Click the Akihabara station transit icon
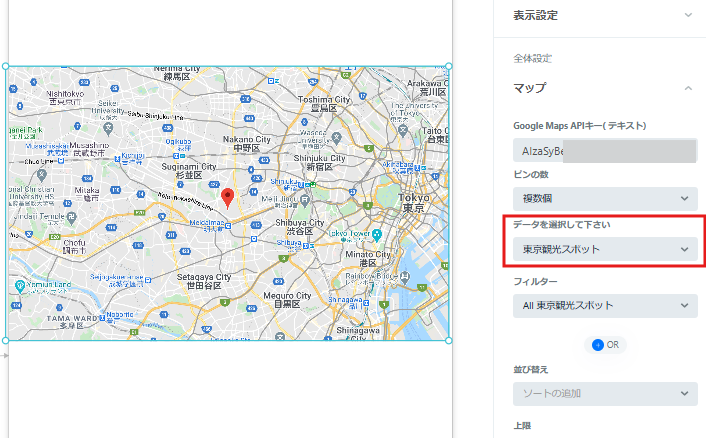Screen dimensions: 706x438 tap(417, 168)
